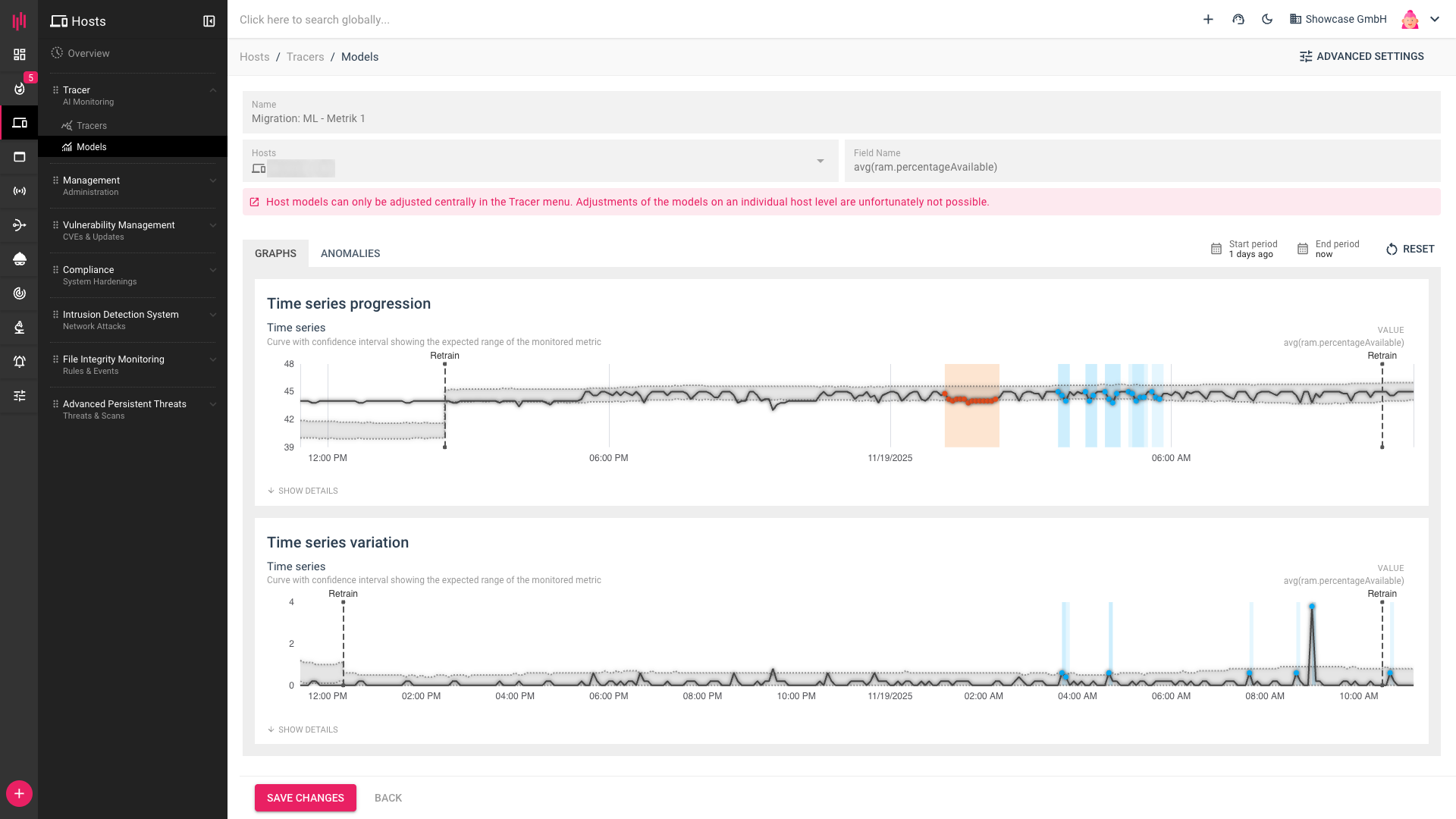The image size is (1456, 819).
Task: Click the pink floating add button
Action: tap(19, 793)
